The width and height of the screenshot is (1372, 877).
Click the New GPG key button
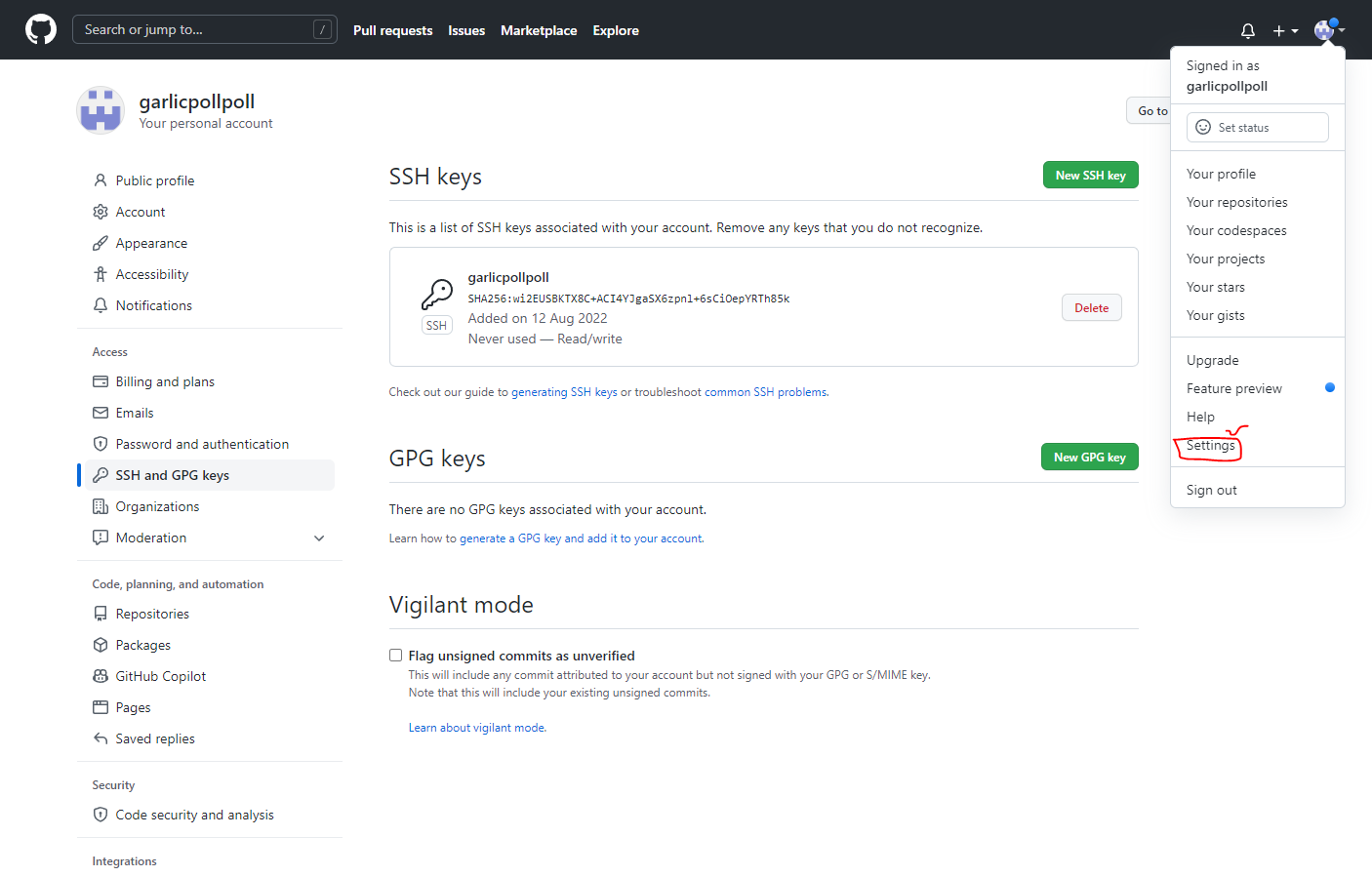coord(1089,457)
